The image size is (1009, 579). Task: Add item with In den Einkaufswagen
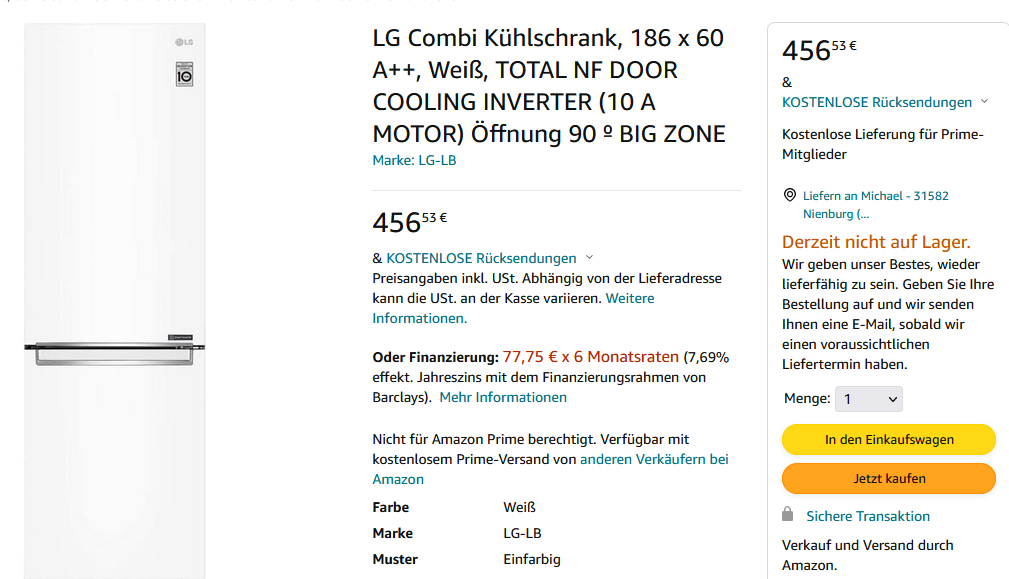click(x=889, y=439)
